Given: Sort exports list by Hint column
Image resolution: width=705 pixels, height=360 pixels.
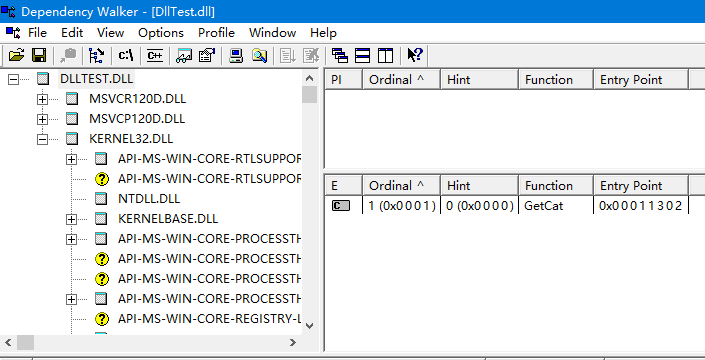Looking at the screenshot, I should 480,186.
